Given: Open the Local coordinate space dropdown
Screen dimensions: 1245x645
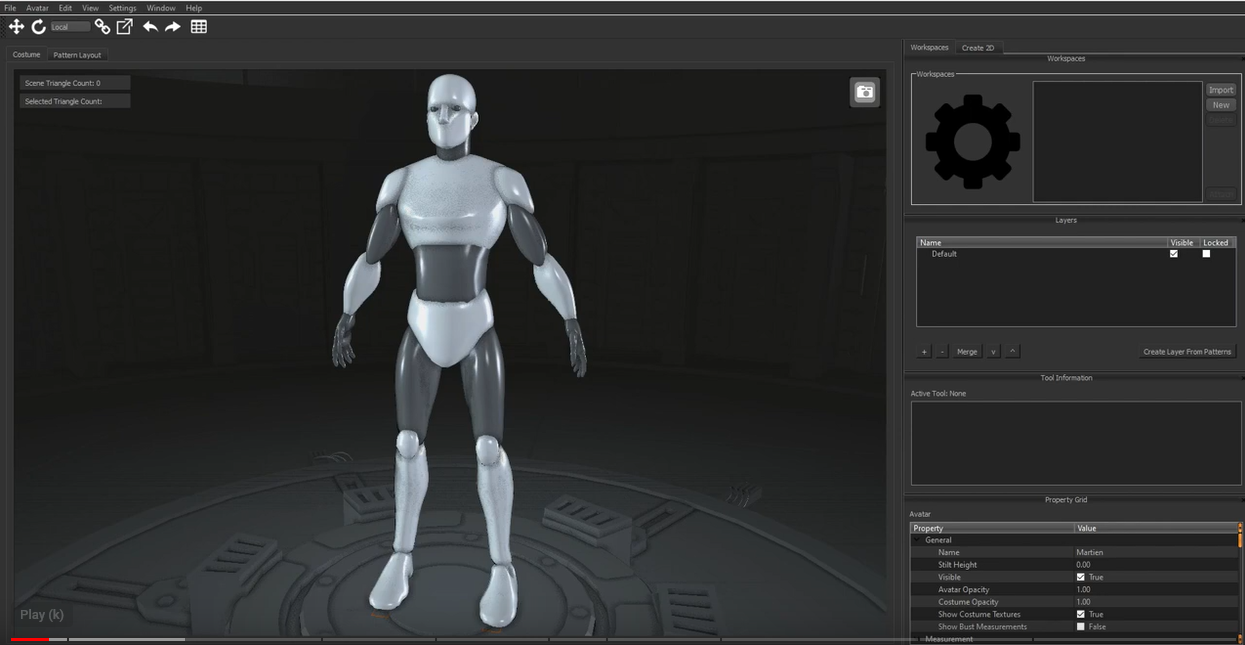Looking at the screenshot, I should tap(70, 27).
